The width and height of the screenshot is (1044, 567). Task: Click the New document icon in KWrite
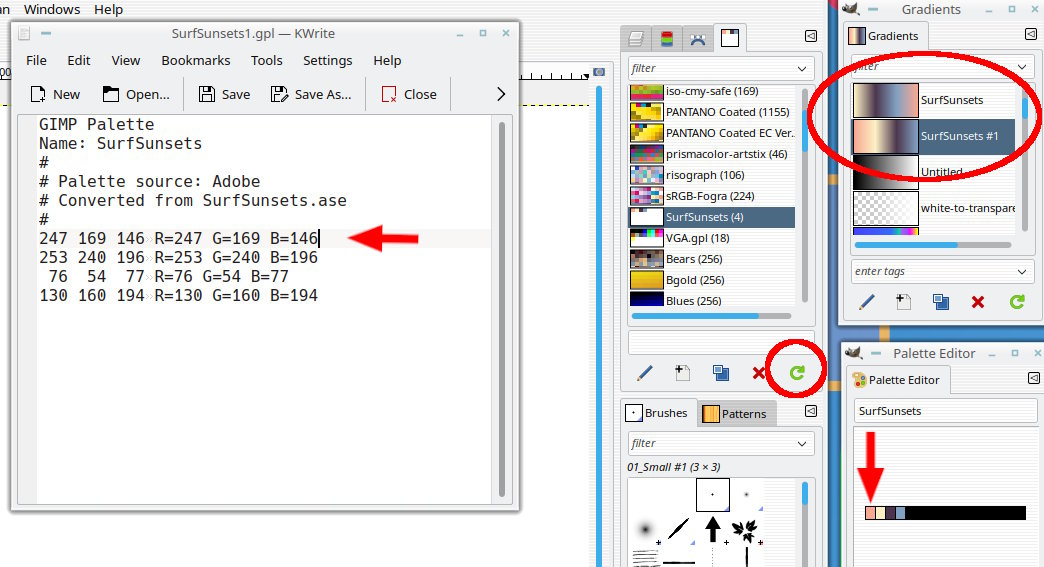38,94
